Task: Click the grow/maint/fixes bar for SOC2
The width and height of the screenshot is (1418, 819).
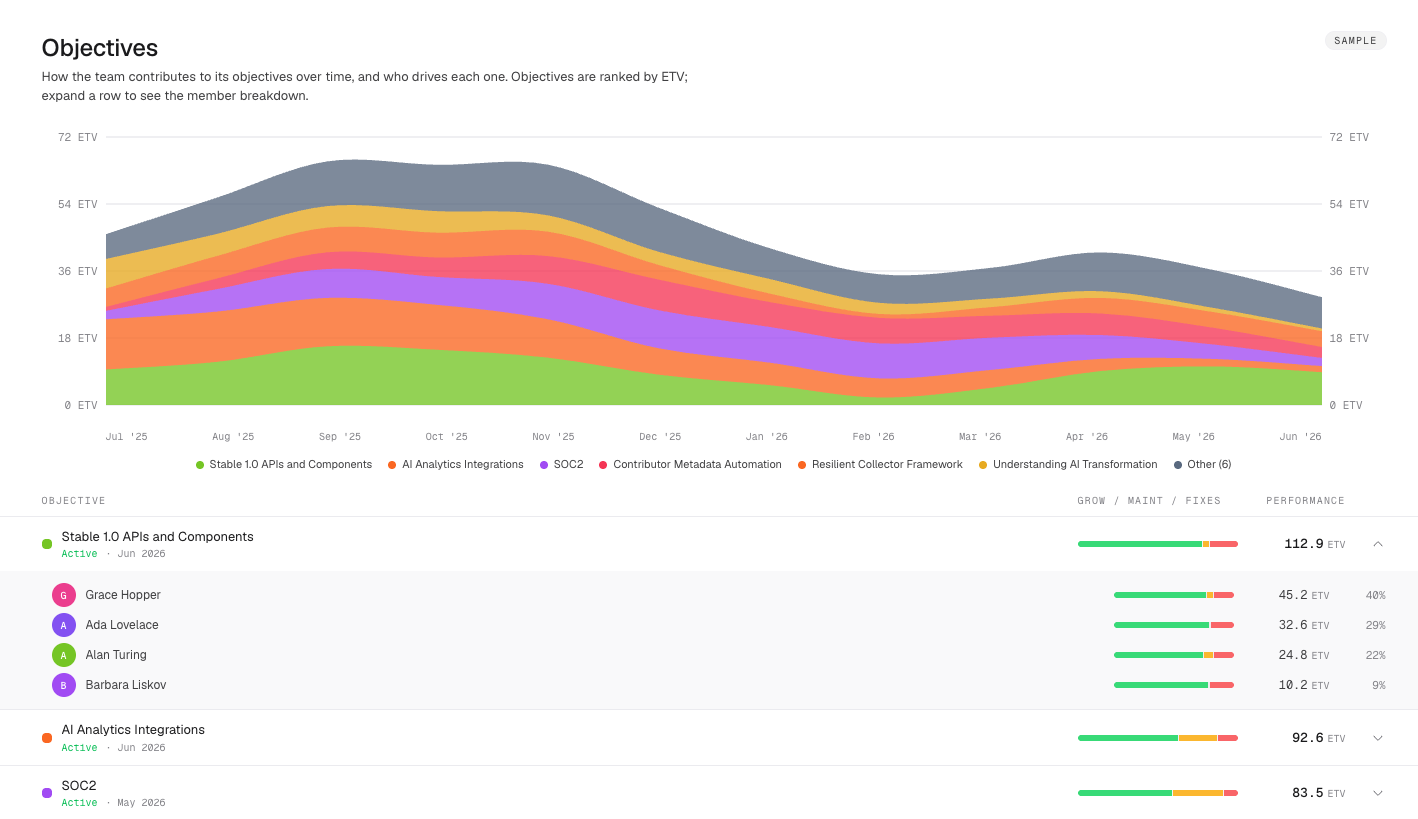Action: 1158,793
